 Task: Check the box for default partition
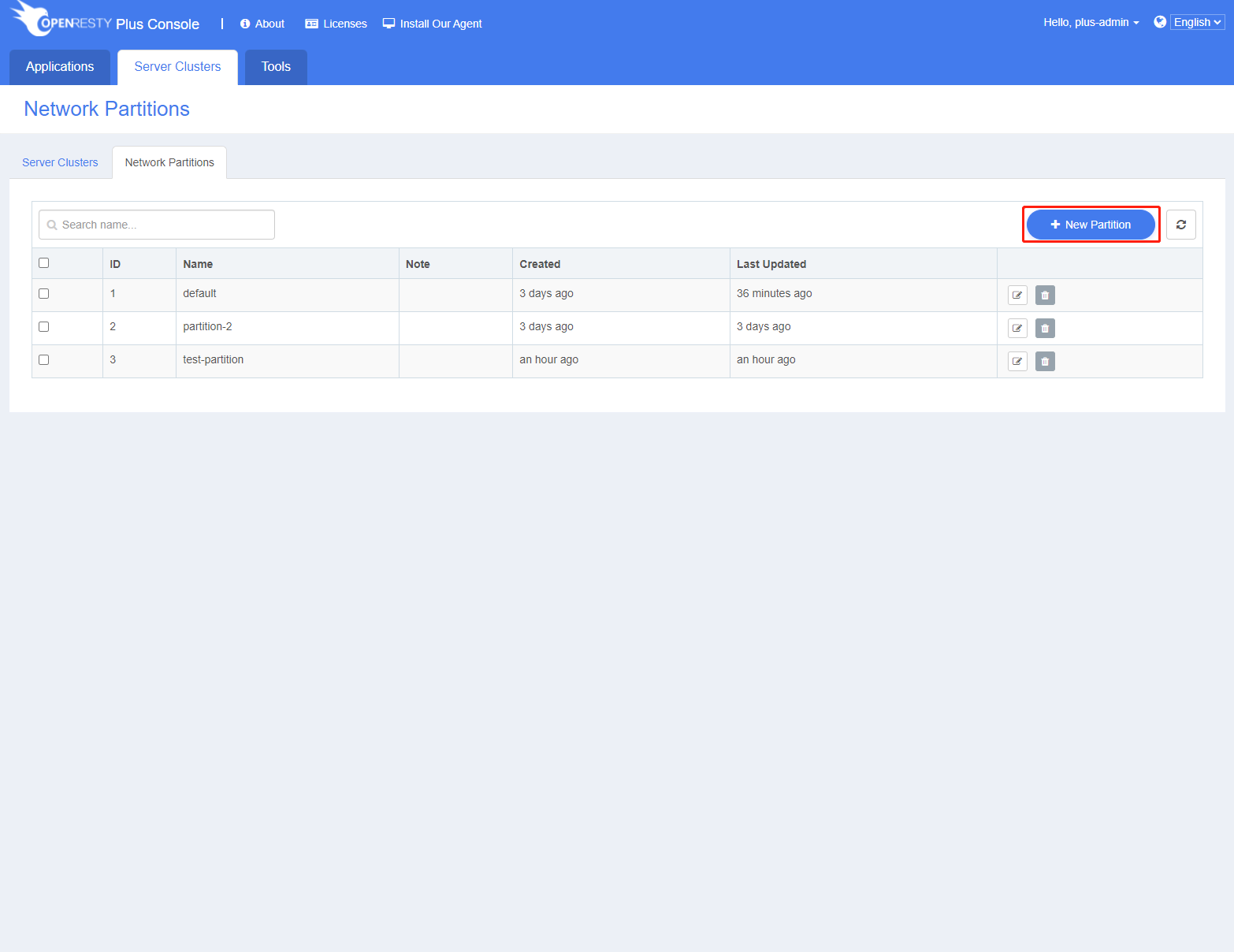click(44, 293)
